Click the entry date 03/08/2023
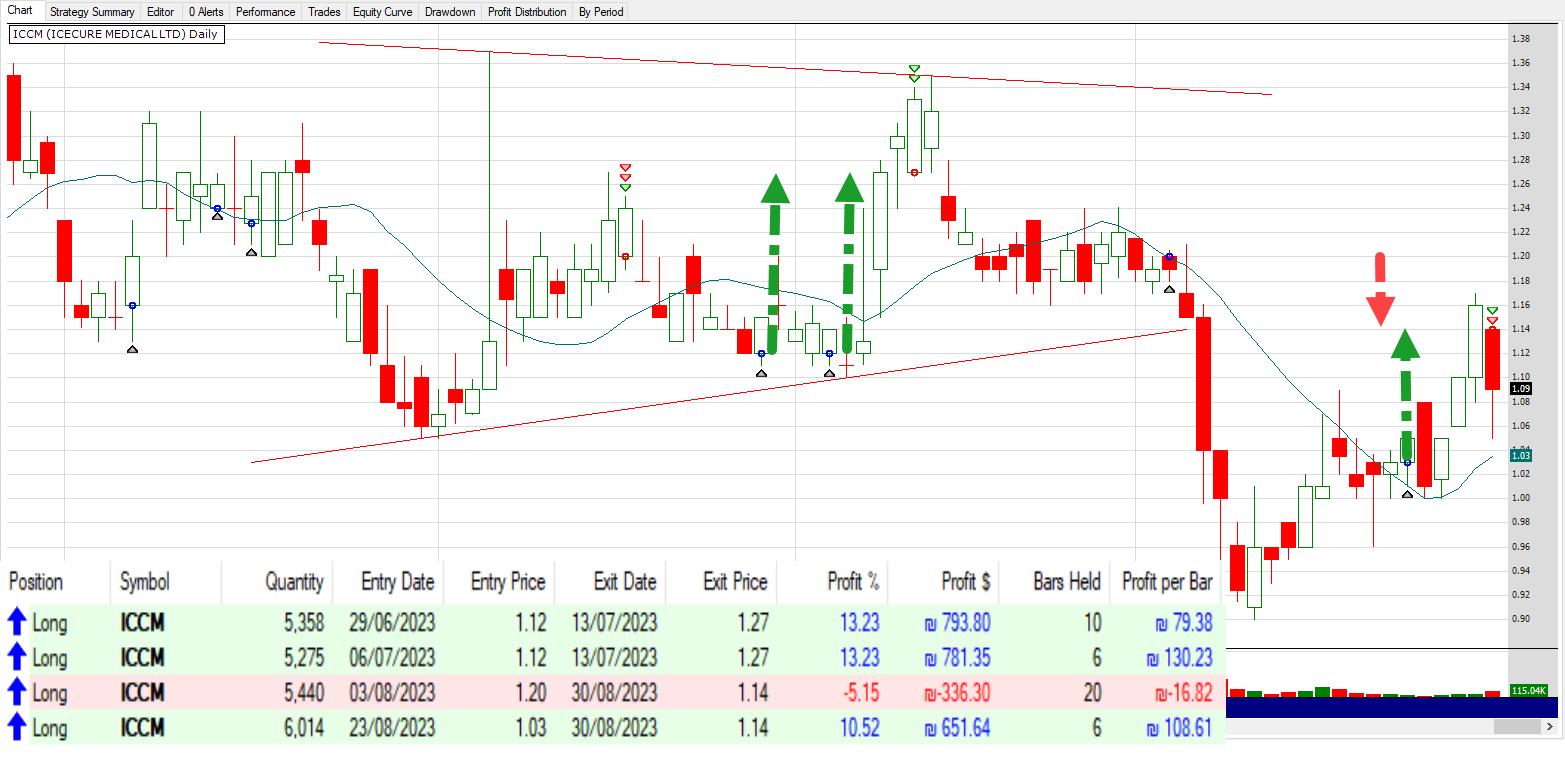This screenshot has height=761, width=1565. pyautogui.click(x=392, y=693)
